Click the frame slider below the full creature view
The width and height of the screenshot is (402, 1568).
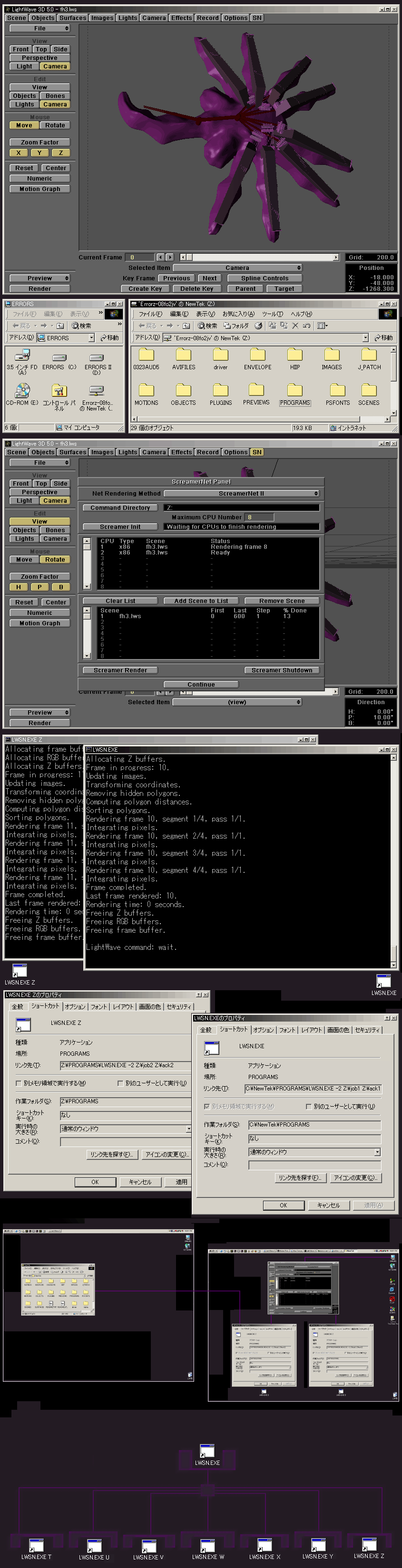pyautogui.click(x=259, y=258)
